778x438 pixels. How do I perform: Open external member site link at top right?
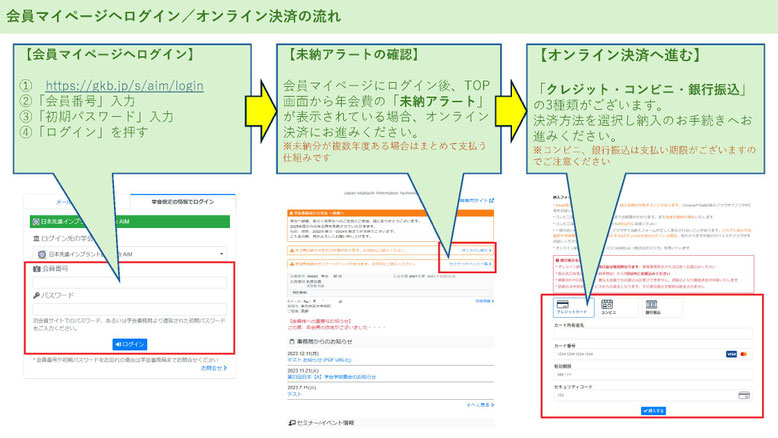point(476,200)
